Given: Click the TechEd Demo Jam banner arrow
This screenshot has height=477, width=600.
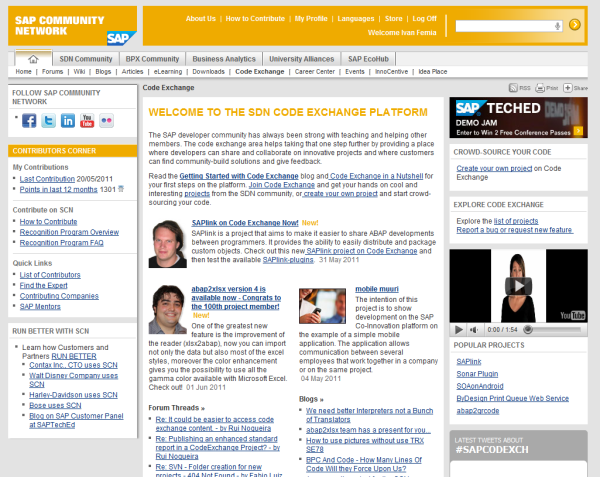Looking at the screenshot, I should [578, 131].
